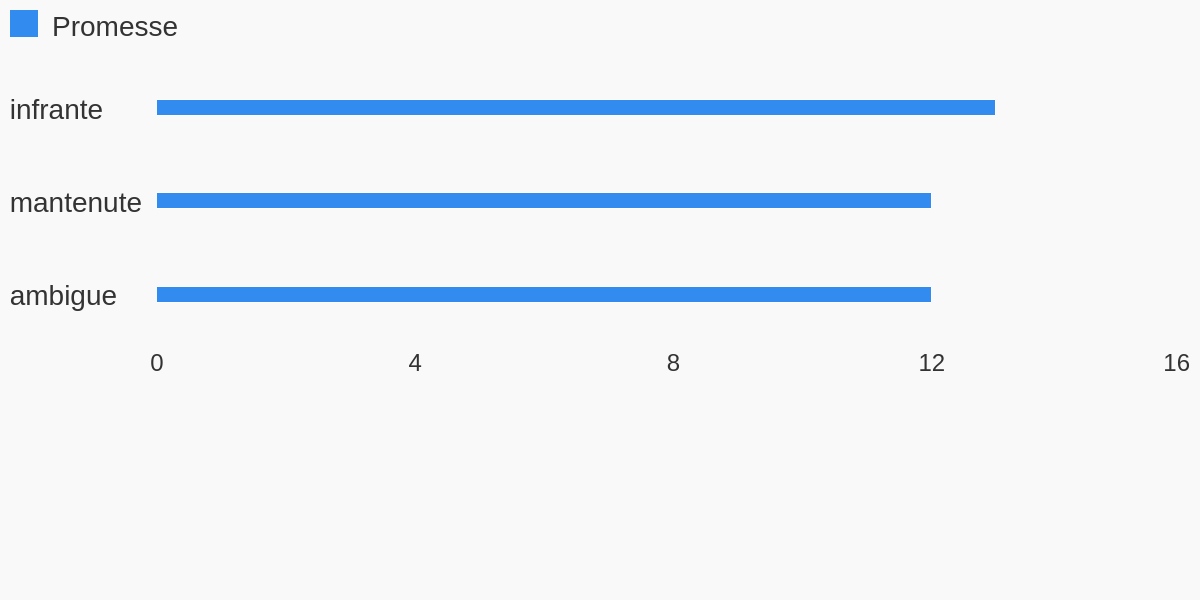
Task: Click the right end of mantenute bar
Action: (929, 200)
